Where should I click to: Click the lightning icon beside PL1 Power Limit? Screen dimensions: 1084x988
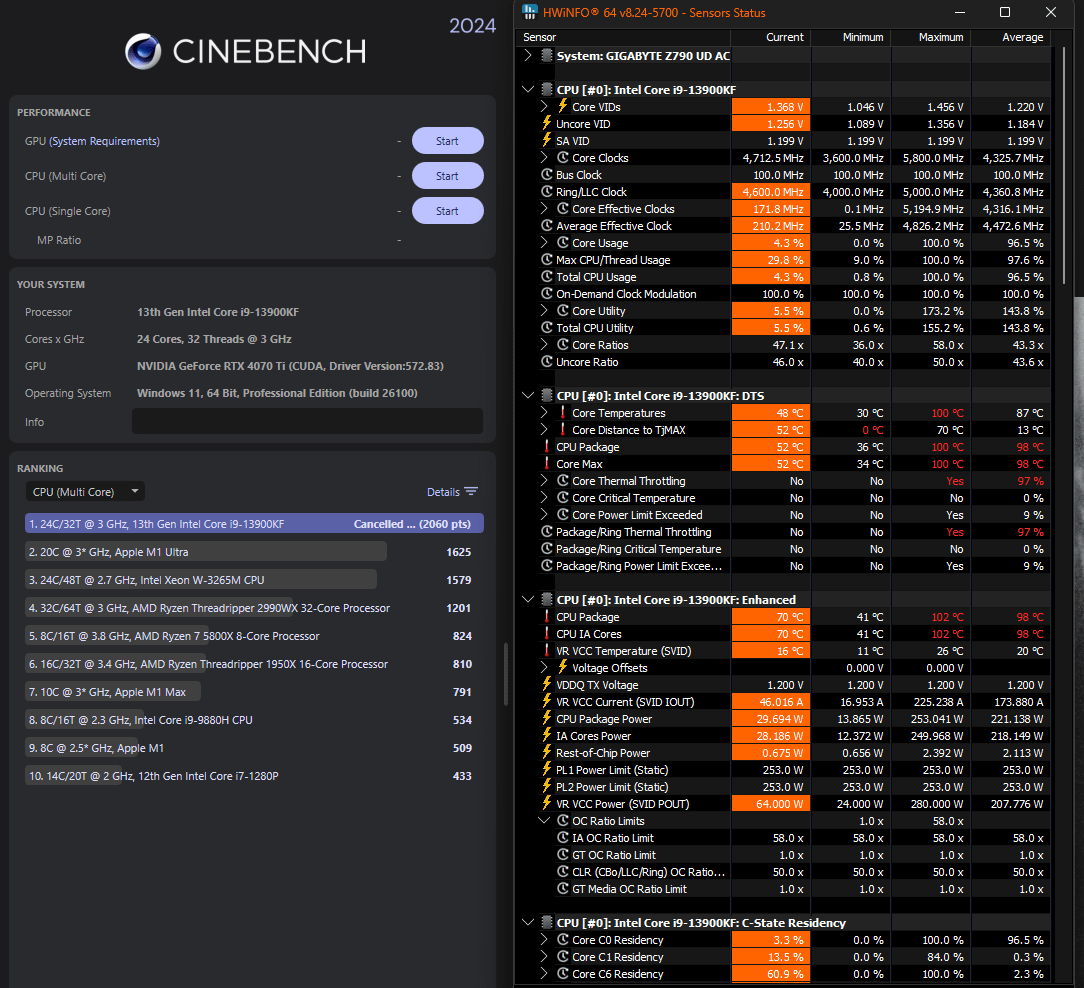click(x=547, y=770)
